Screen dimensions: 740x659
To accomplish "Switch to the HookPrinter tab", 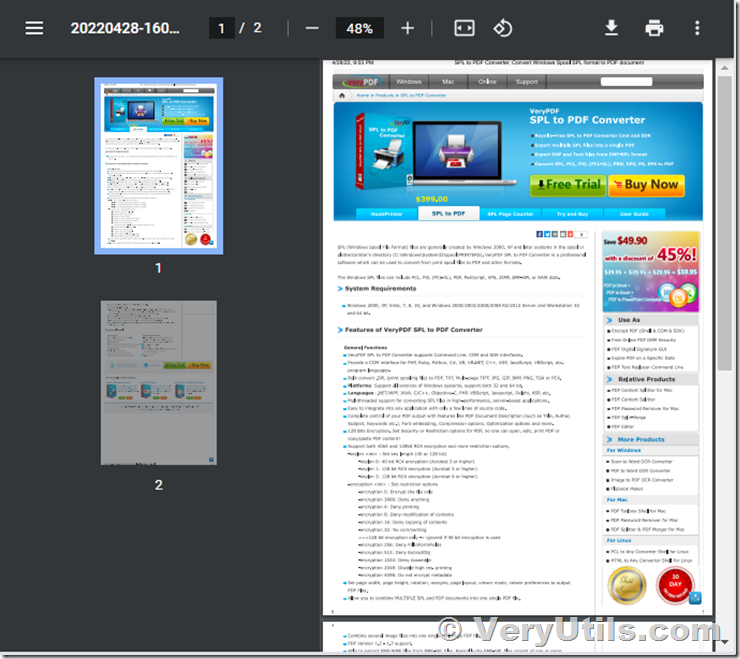I will (x=387, y=214).
